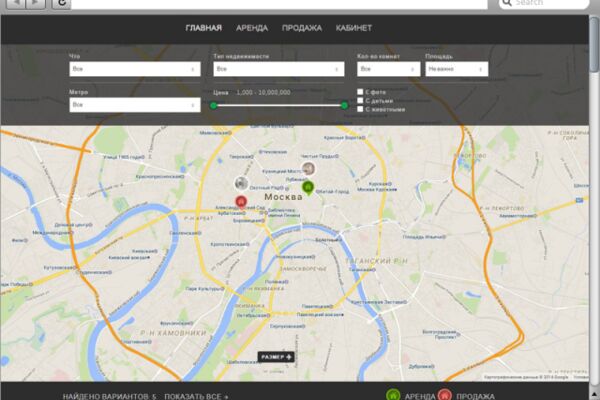Click the Курская metro station label
Viewport: 600px width, 400px height.
tap(380, 184)
